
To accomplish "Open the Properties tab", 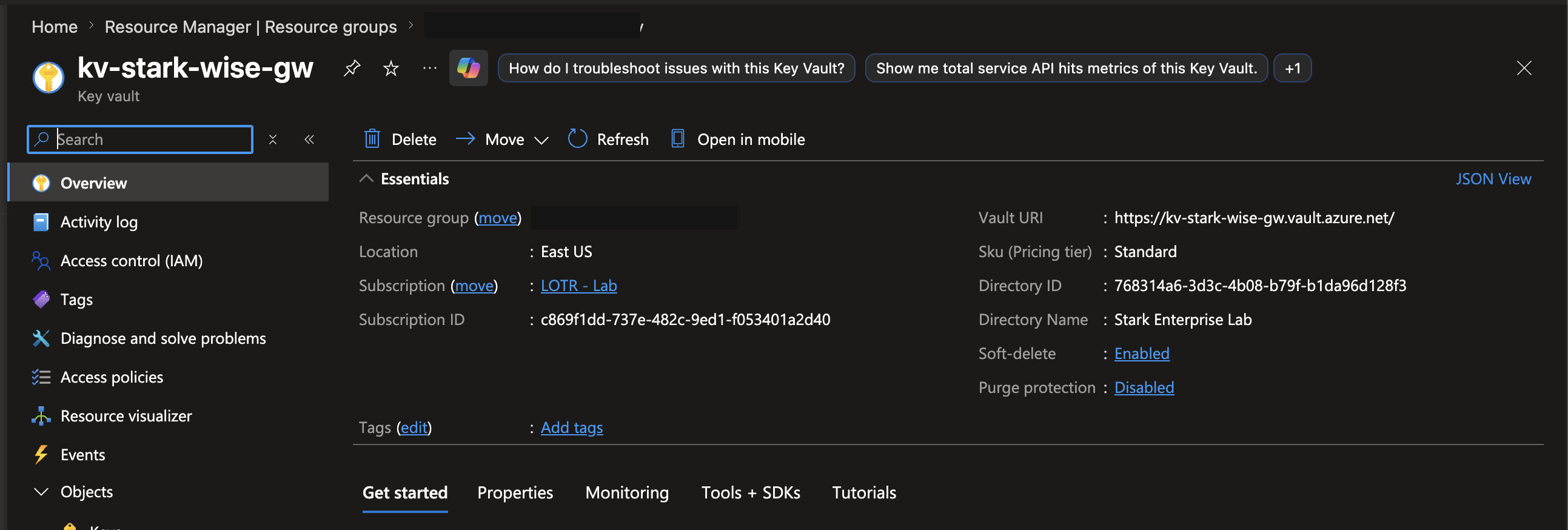I will click(x=515, y=493).
